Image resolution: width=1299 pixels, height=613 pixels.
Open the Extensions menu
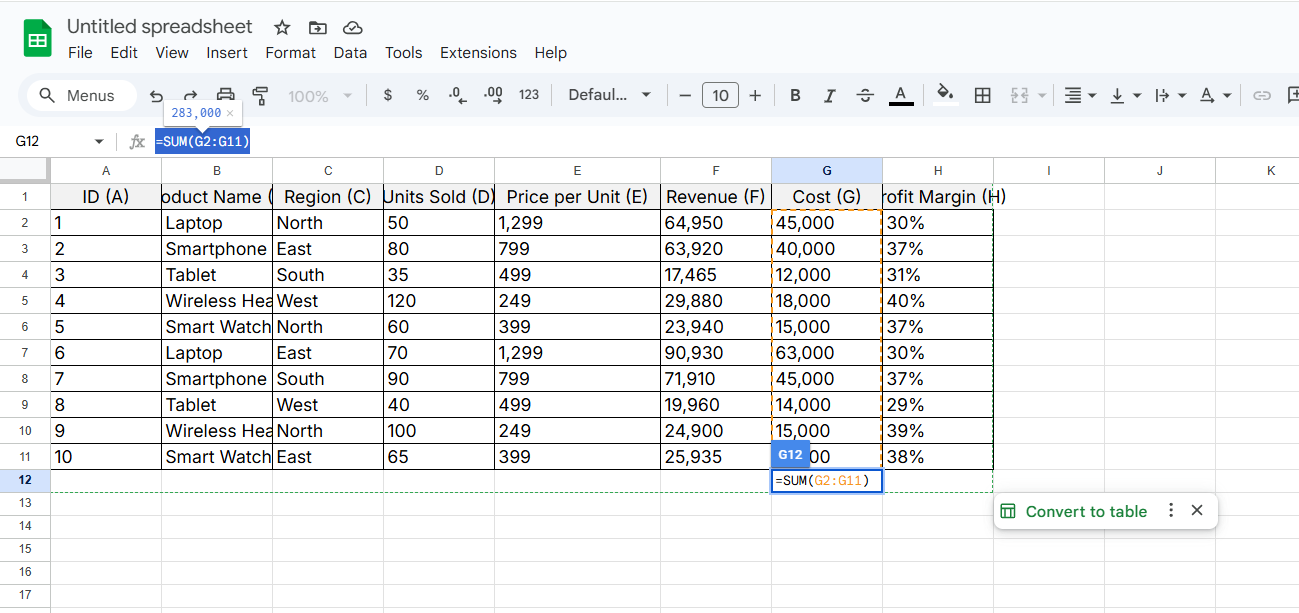[x=478, y=53]
